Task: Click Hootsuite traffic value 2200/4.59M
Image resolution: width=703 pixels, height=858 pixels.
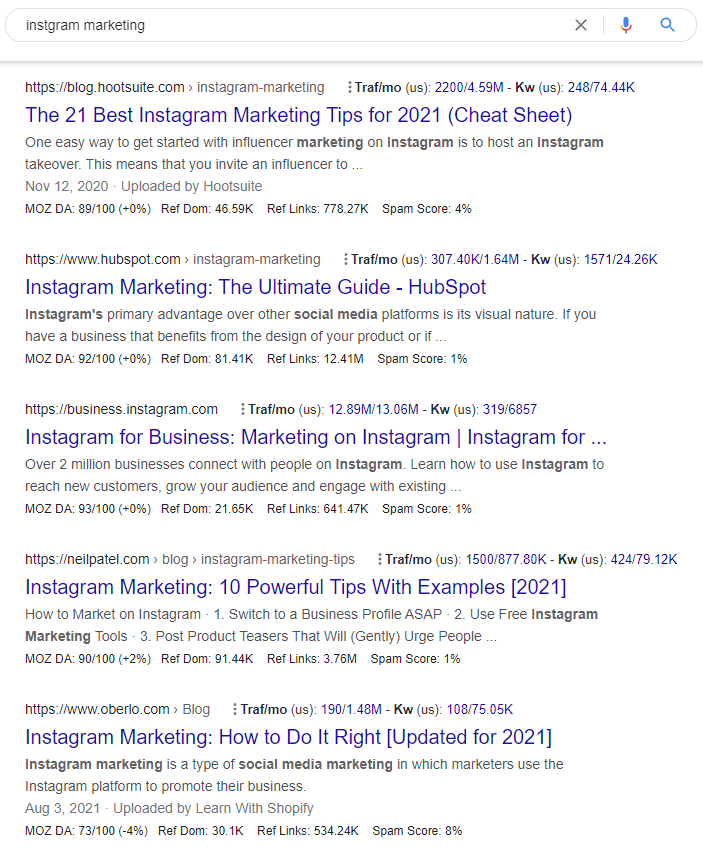Action: [x=469, y=88]
